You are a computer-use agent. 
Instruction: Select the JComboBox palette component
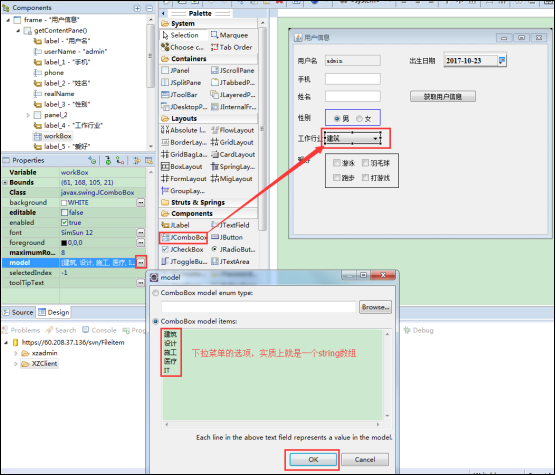pyautogui.click(x=184, y=238)
